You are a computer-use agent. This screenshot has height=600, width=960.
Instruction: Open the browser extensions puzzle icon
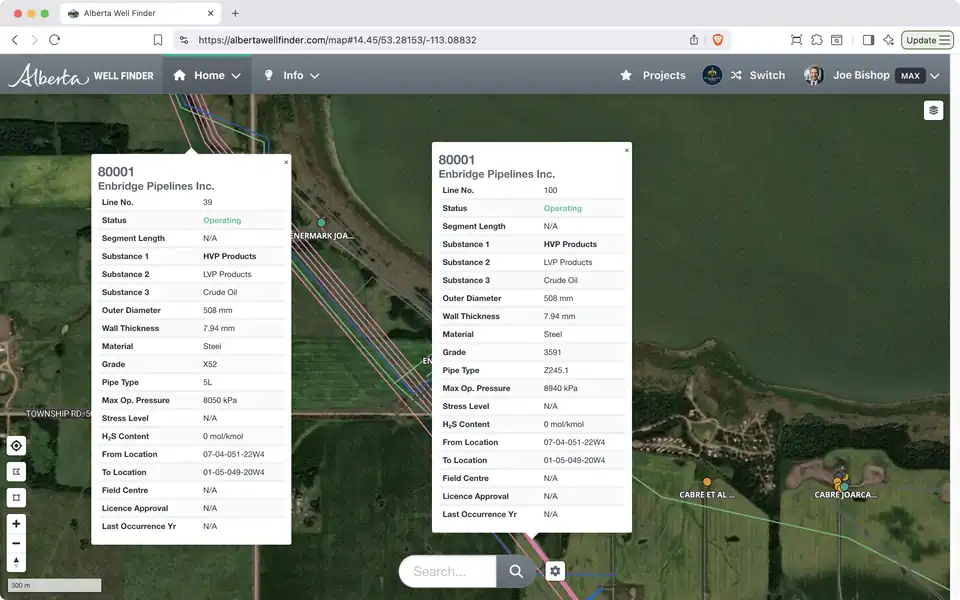817,40
